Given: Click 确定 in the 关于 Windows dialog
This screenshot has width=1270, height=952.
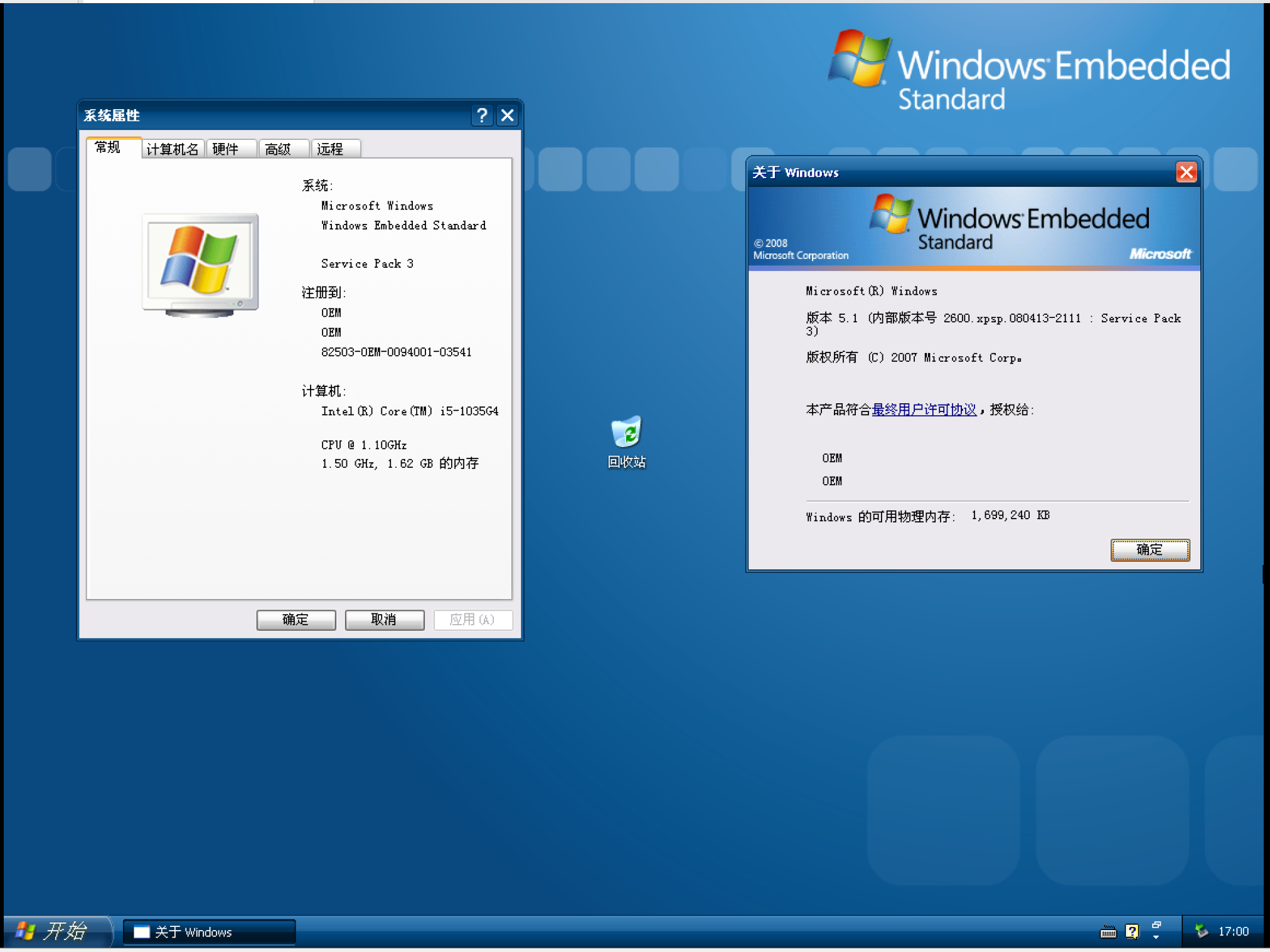Looking at the screenshot, I should [x=1150, y=550].
